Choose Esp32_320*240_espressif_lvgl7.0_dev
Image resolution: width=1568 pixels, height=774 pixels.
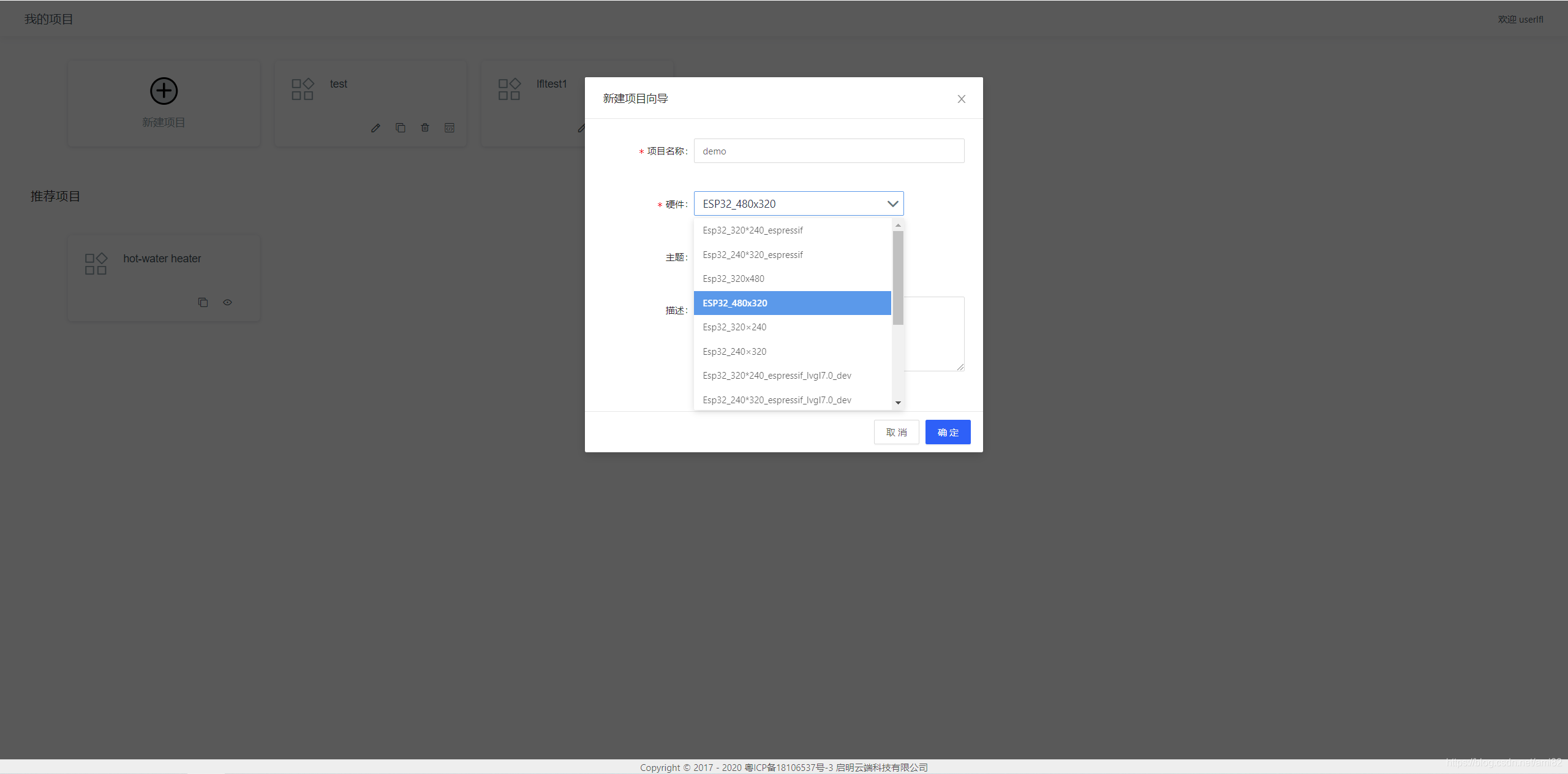[792, 376]
